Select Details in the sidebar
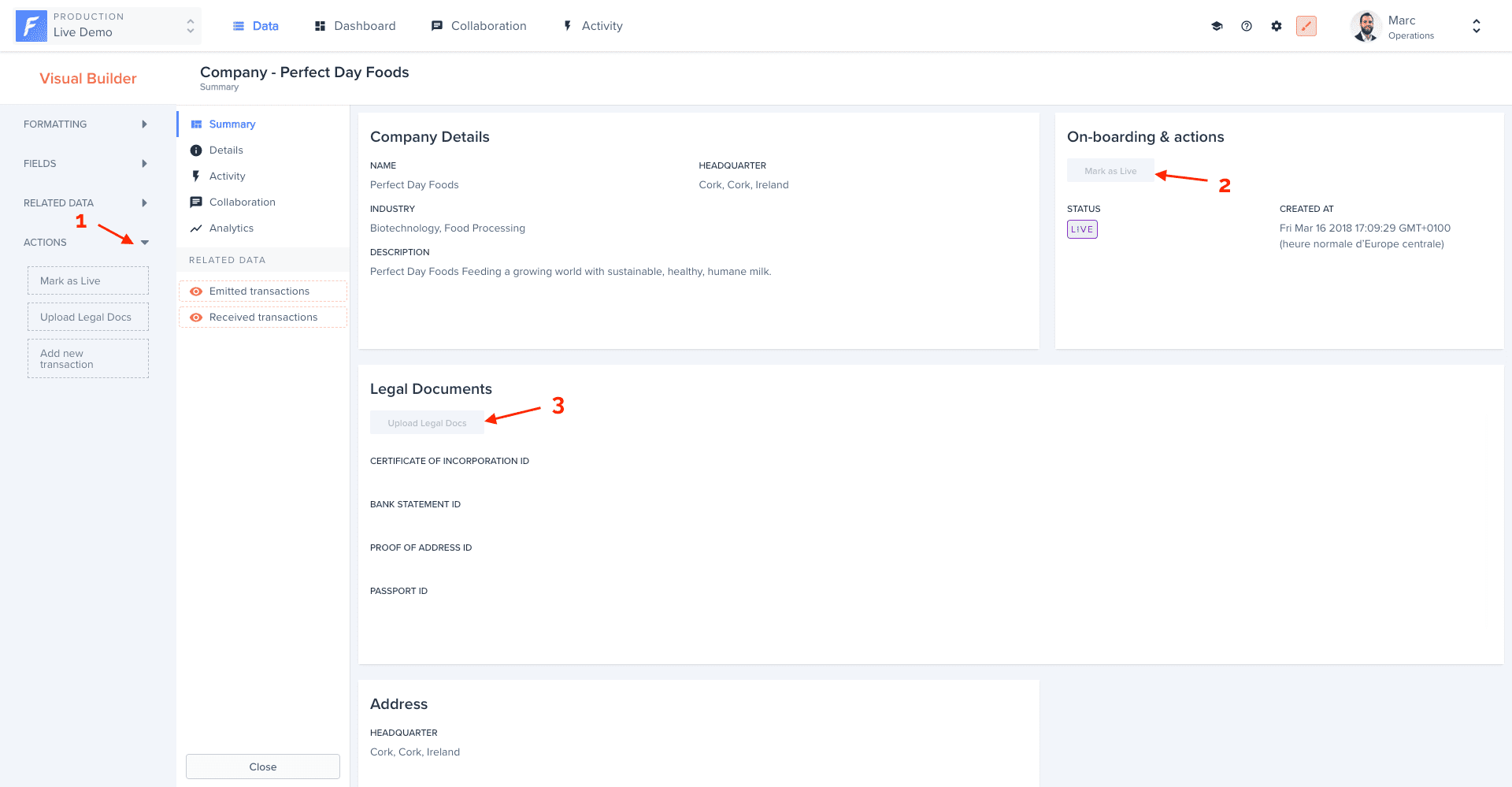 point(226,150)
